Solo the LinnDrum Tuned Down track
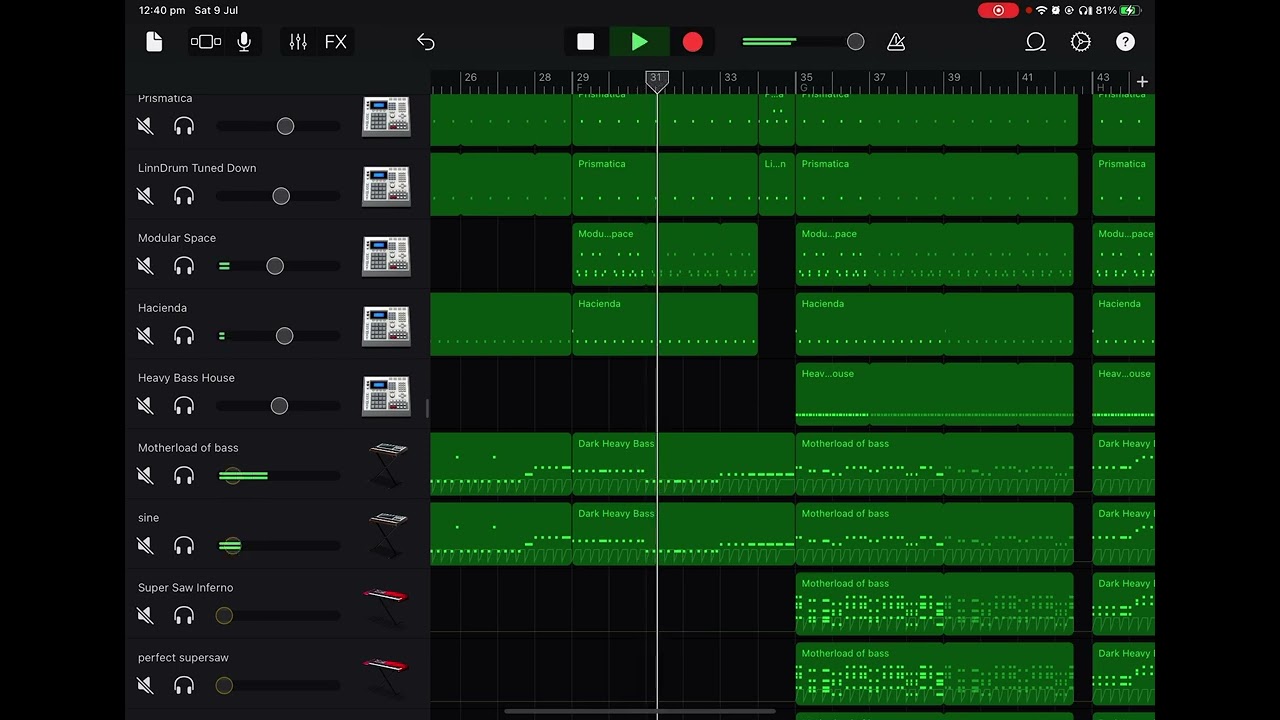Screen dimensions: 1280x720 [184, 196]
